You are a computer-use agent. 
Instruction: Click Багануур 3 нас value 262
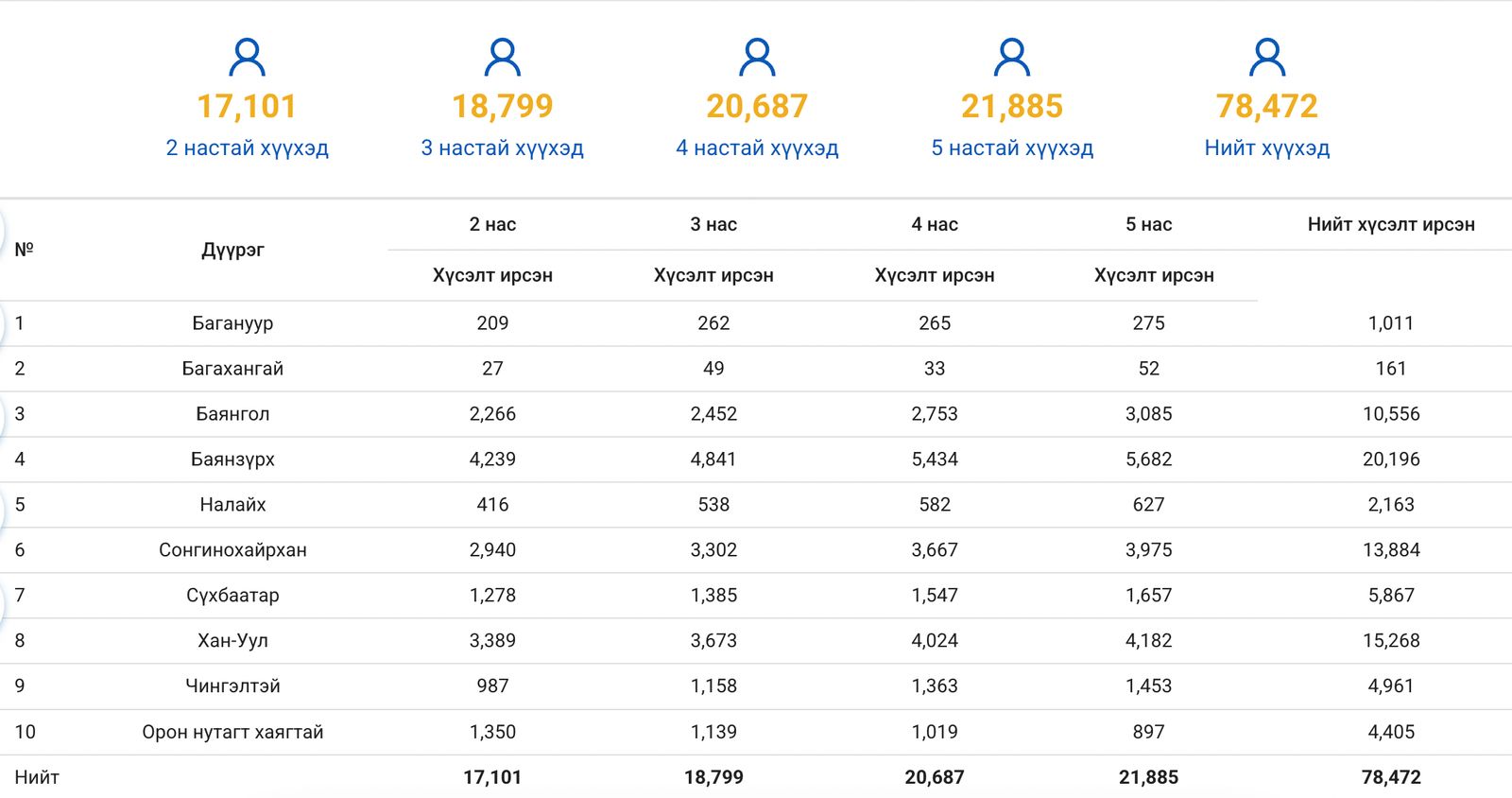point(713,323)
